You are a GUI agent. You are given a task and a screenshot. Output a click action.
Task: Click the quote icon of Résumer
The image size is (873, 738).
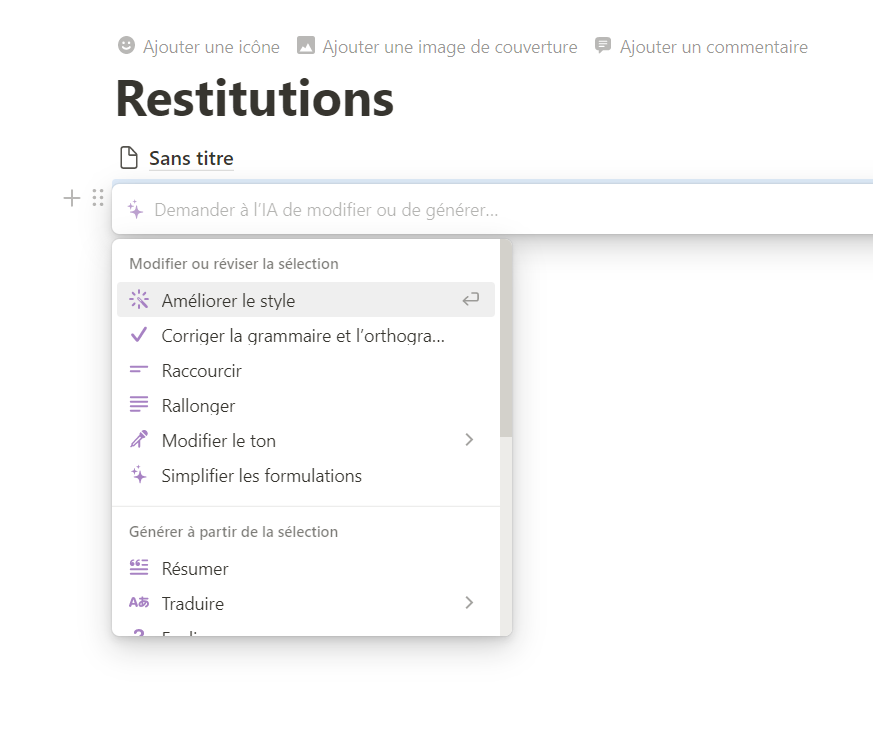point(139,567)
